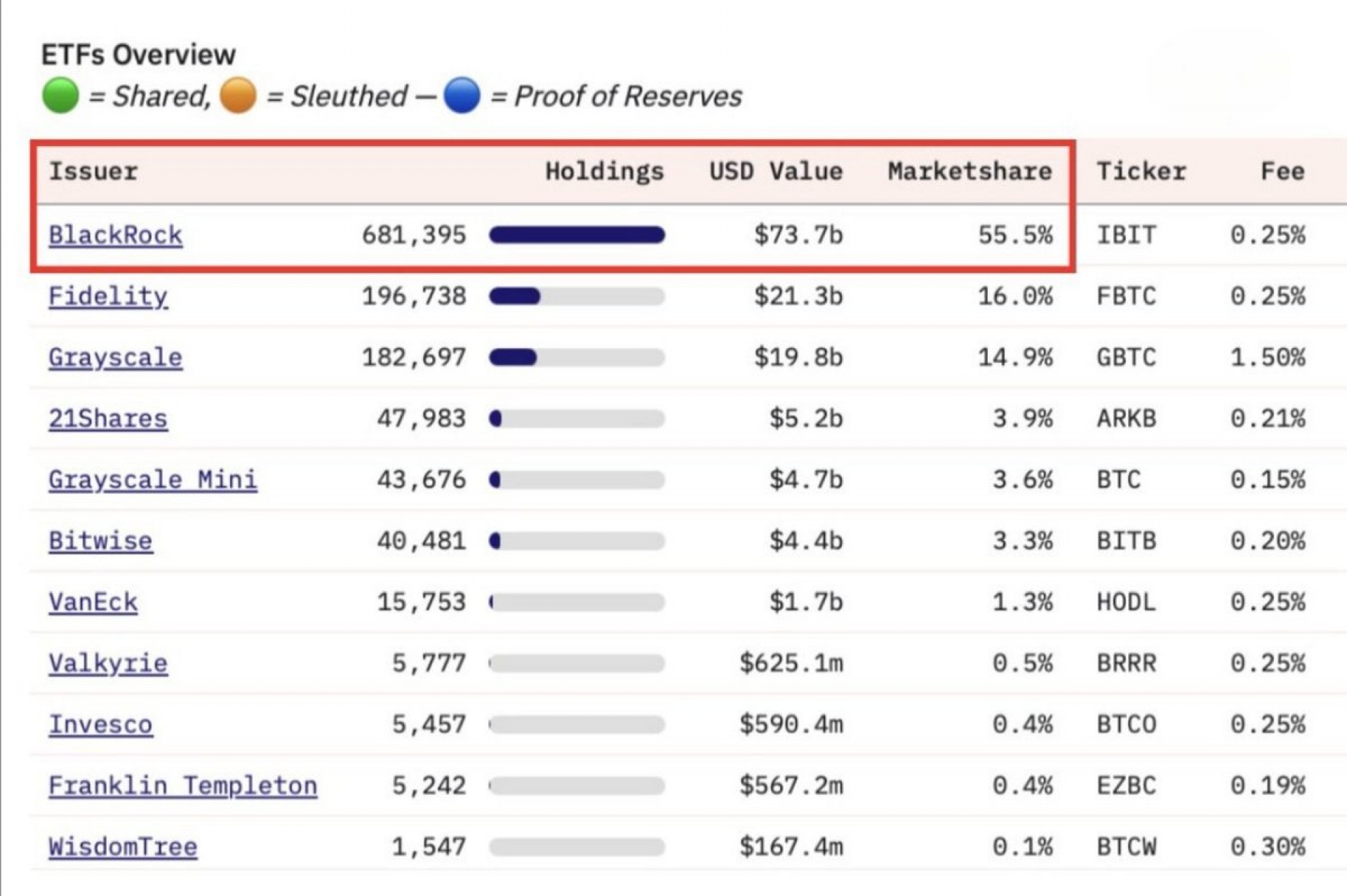Click the BTCW ticker cell
Viewport: 1347px width, 896px height.
[x=1126, y=847]
